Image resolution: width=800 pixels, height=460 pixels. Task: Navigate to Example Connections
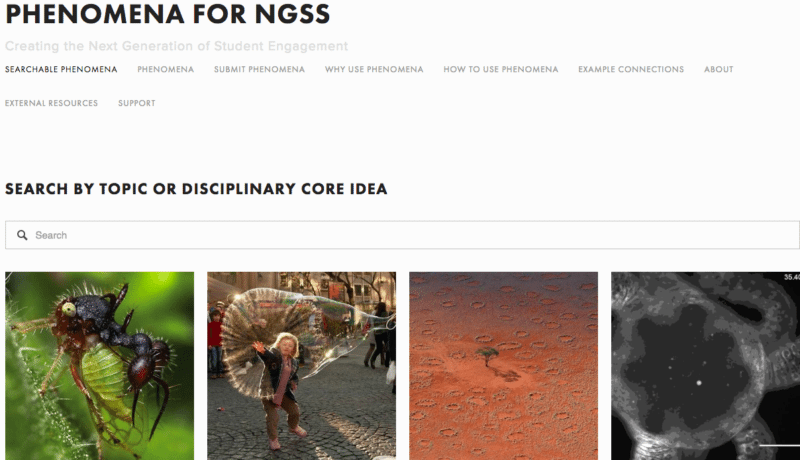tap(631, 69)
